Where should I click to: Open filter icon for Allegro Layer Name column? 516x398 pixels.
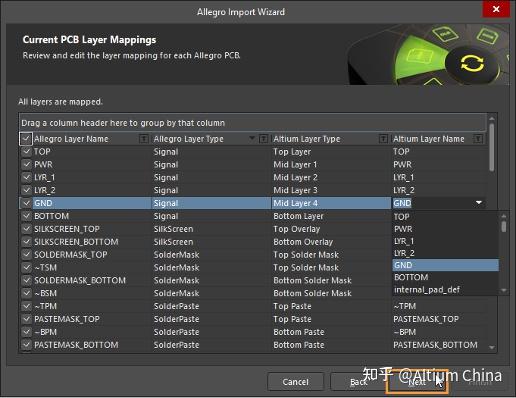[x=144, y=139]
